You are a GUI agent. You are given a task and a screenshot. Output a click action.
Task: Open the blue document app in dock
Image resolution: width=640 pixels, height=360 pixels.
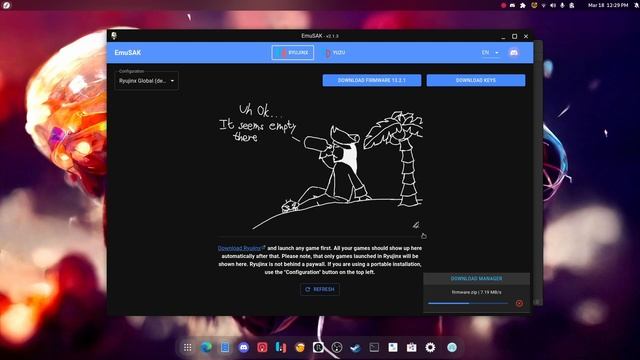coord(225,347)
